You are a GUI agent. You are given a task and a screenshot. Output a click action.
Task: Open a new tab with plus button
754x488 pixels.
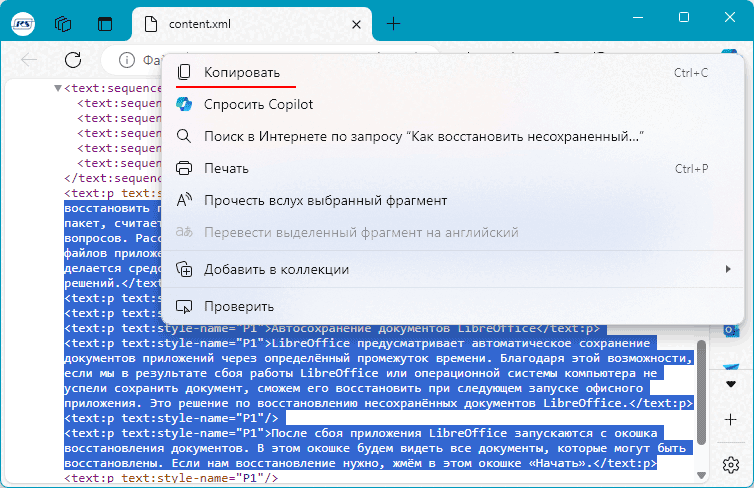coord(393,24)
